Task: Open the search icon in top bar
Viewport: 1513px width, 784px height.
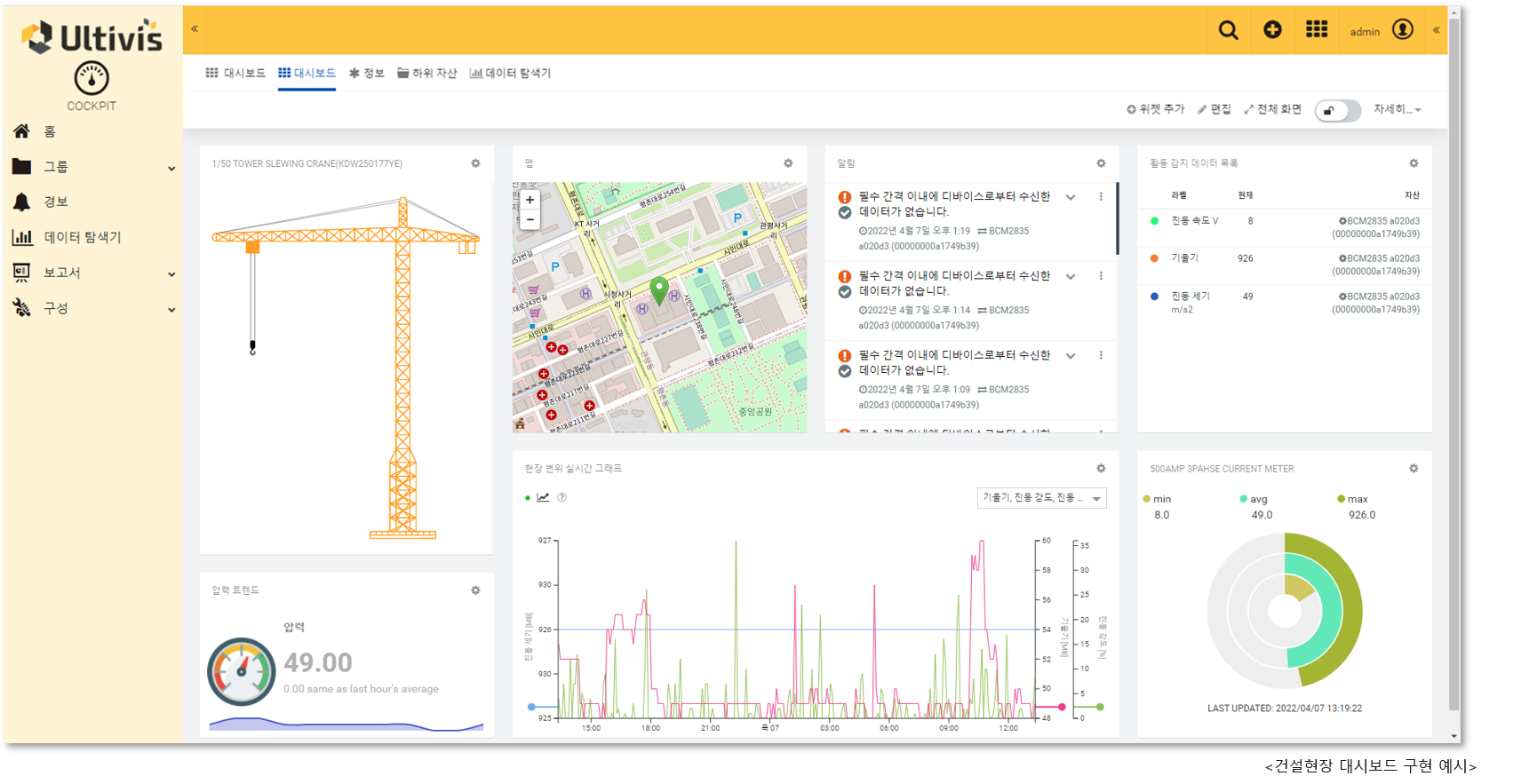Action: 1228,30
